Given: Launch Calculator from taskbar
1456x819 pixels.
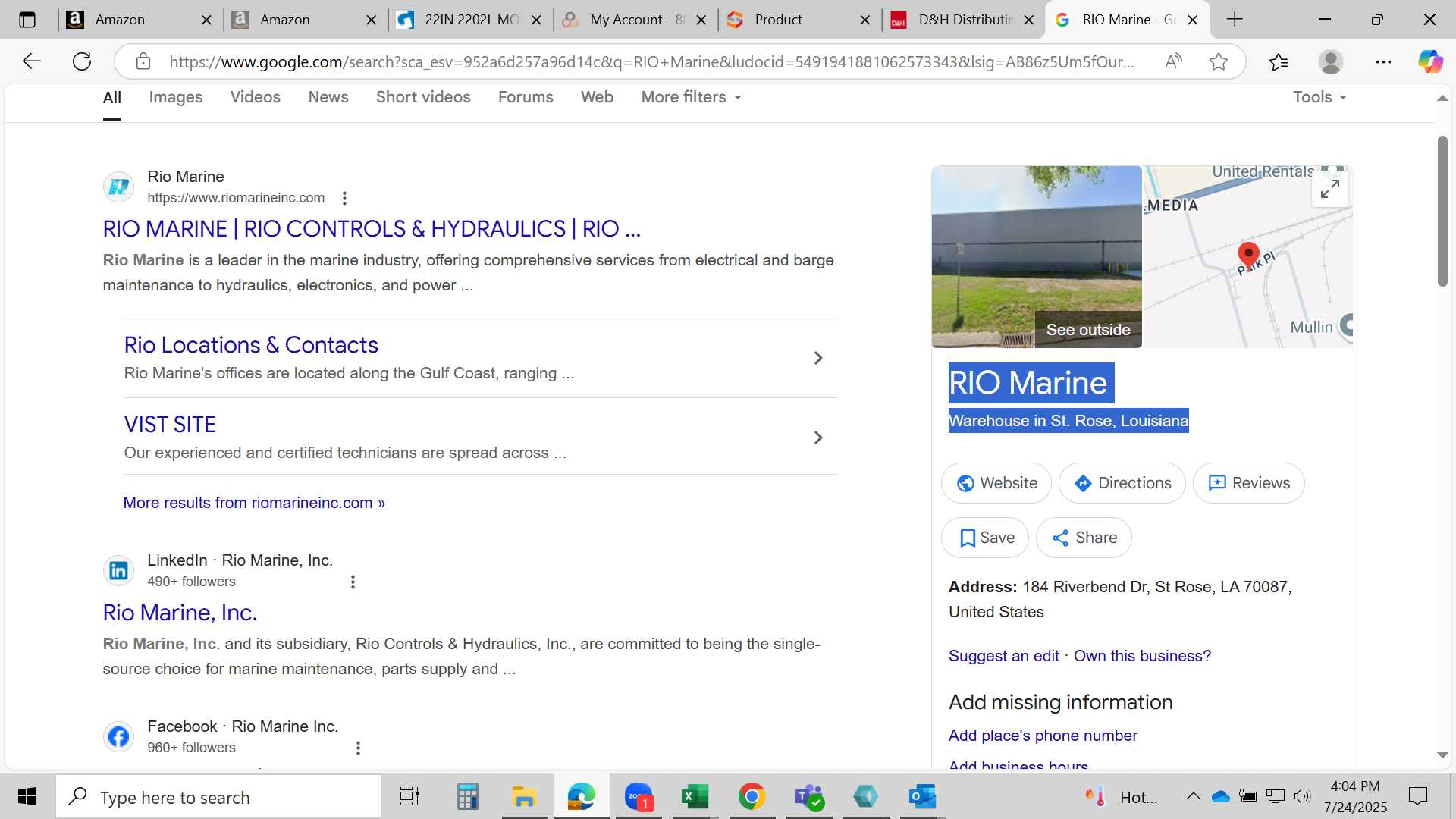Looking at the screenshot, I should pos(467,796).
